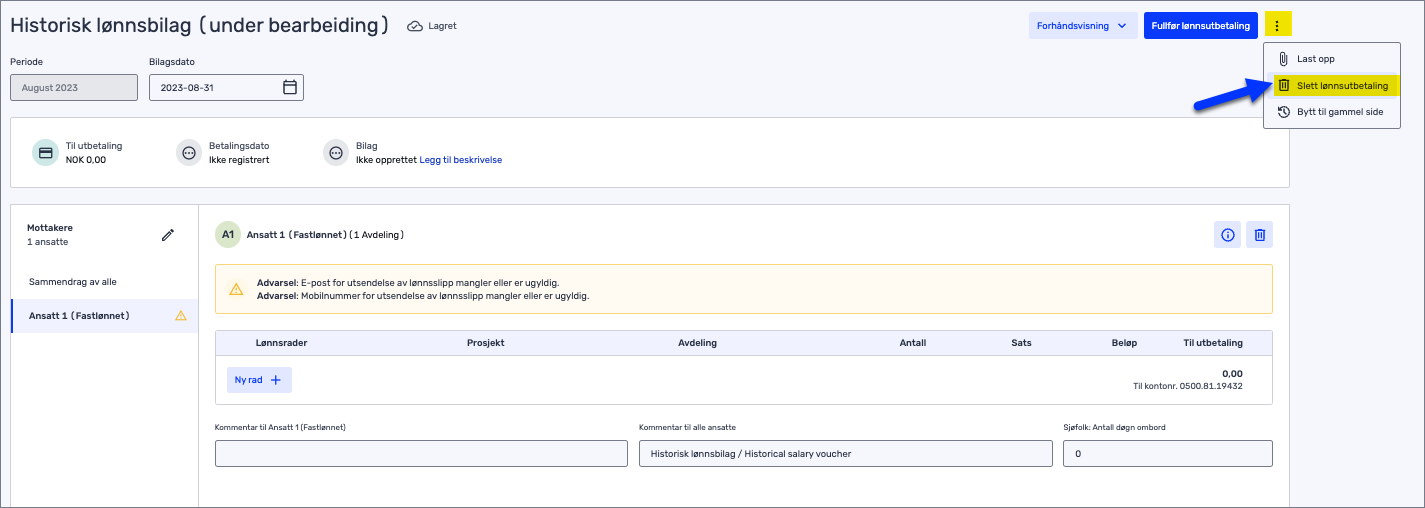1425x508 pixels.
Task: Expand the Forhåndsvisning dropdown
Action: click(x=1082, y=26)
